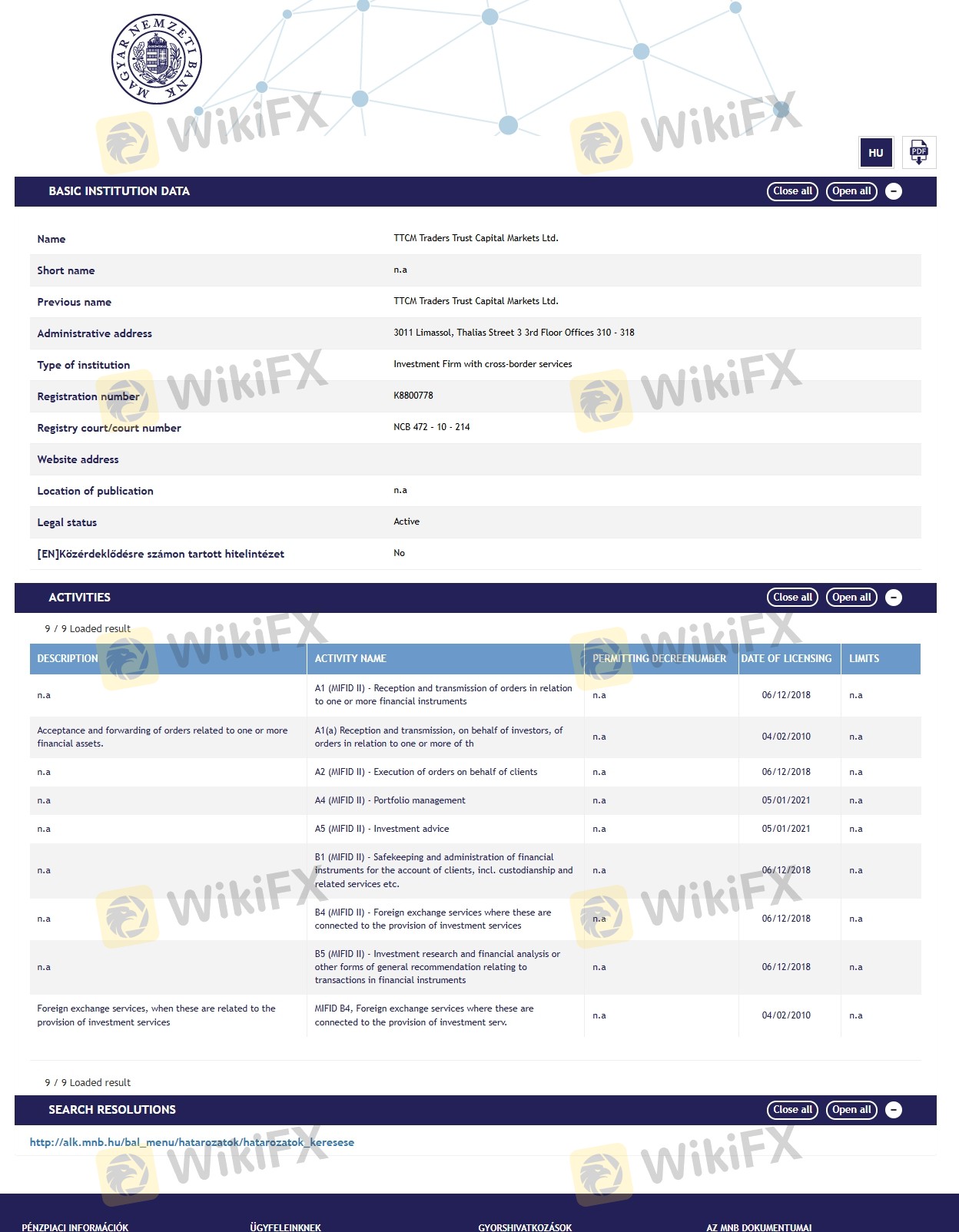
Task: Select the B5 Investment research activity
Action: [437, 967]
